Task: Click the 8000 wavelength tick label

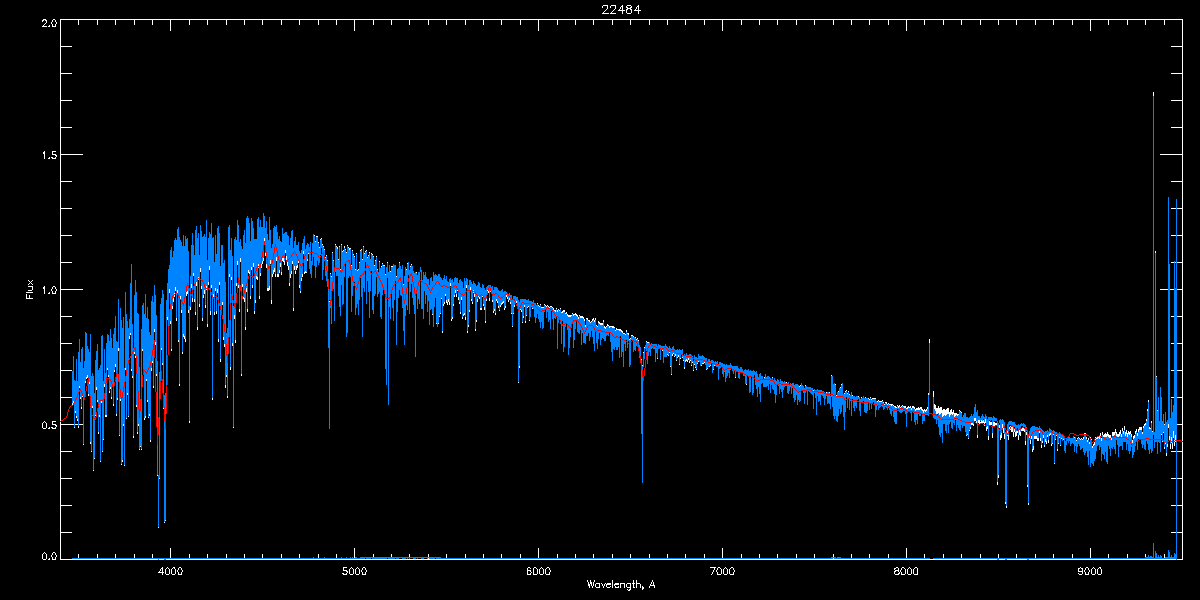Action: tap(906, 572)
